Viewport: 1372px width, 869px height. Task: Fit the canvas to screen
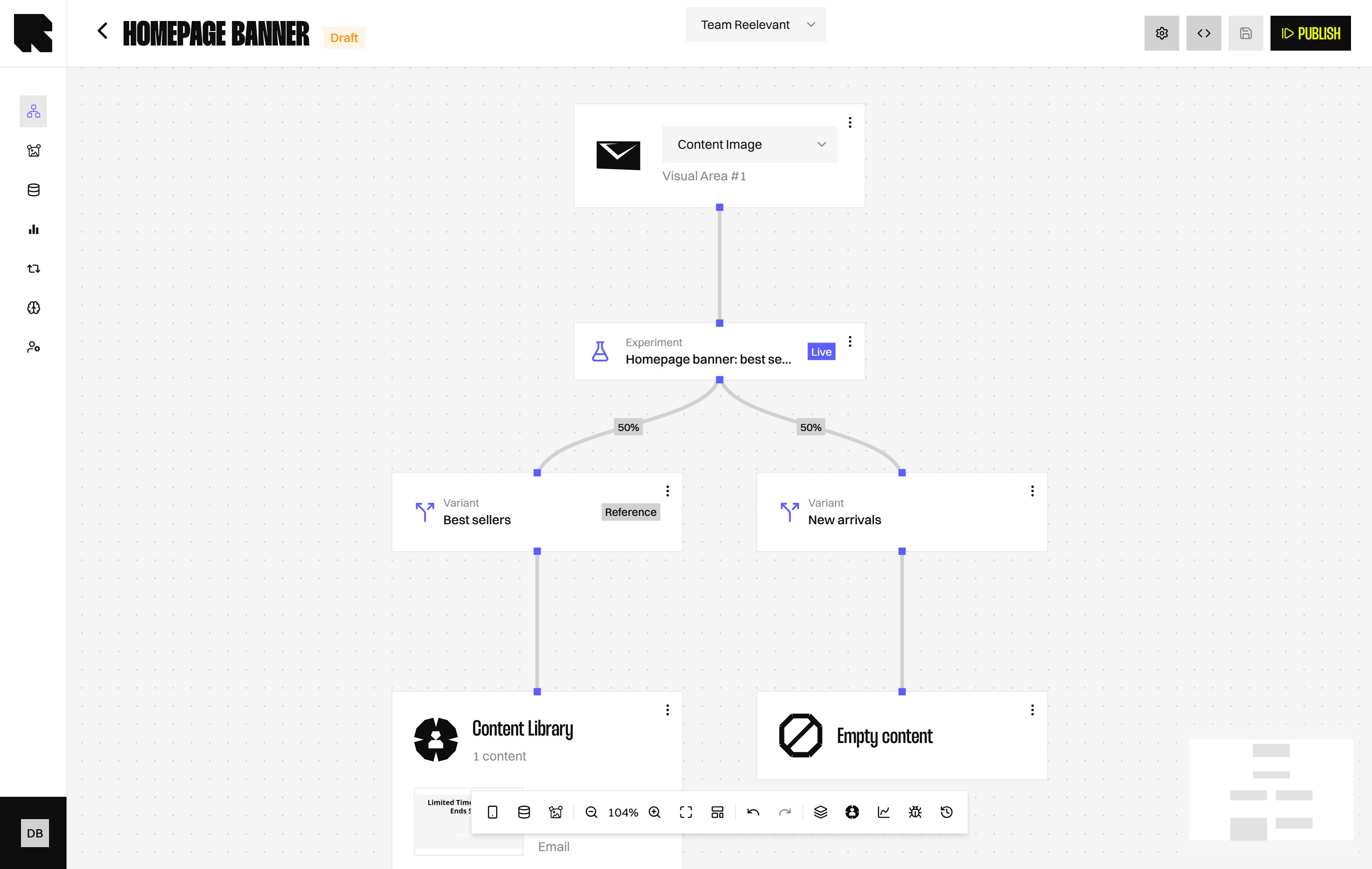coord(686,812)
